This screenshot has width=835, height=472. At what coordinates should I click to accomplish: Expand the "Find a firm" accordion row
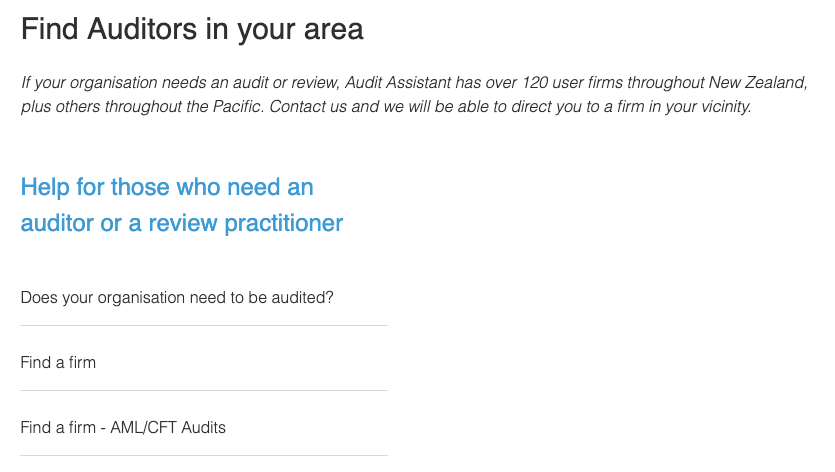[204, 362]
